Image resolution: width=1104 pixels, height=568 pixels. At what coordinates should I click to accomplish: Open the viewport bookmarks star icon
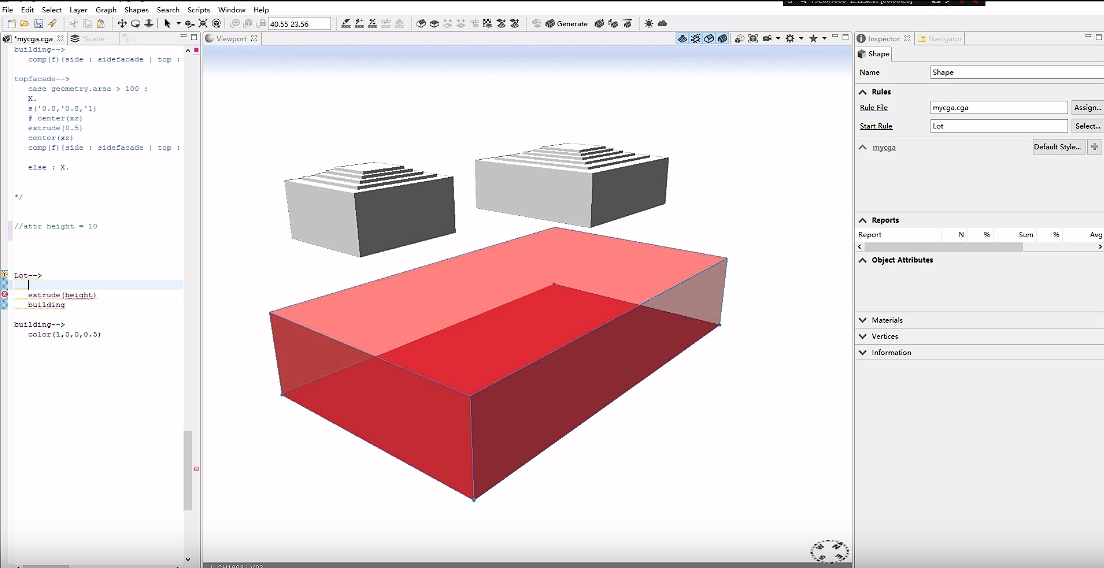coord(814,39)
